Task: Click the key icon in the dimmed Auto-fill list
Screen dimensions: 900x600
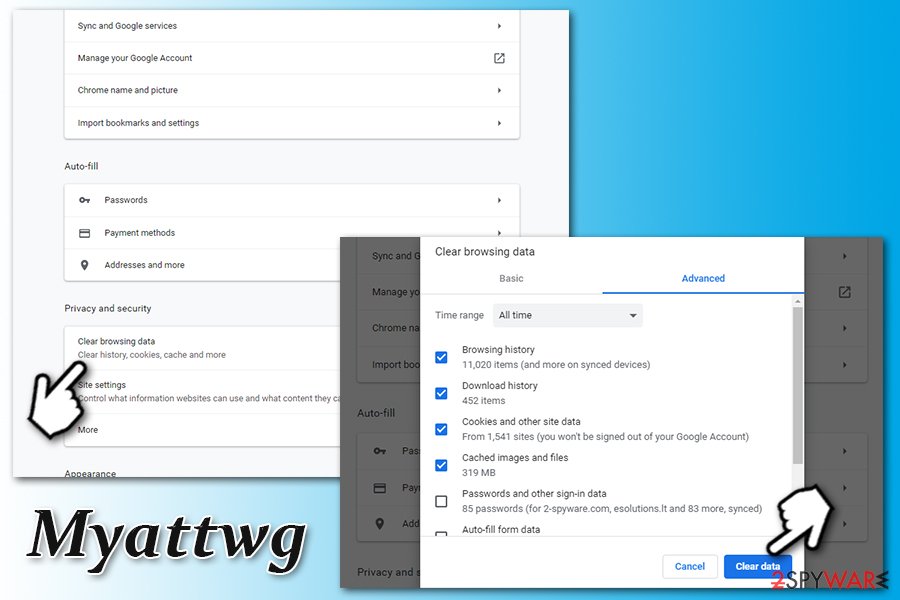Action: click(380, 451)
